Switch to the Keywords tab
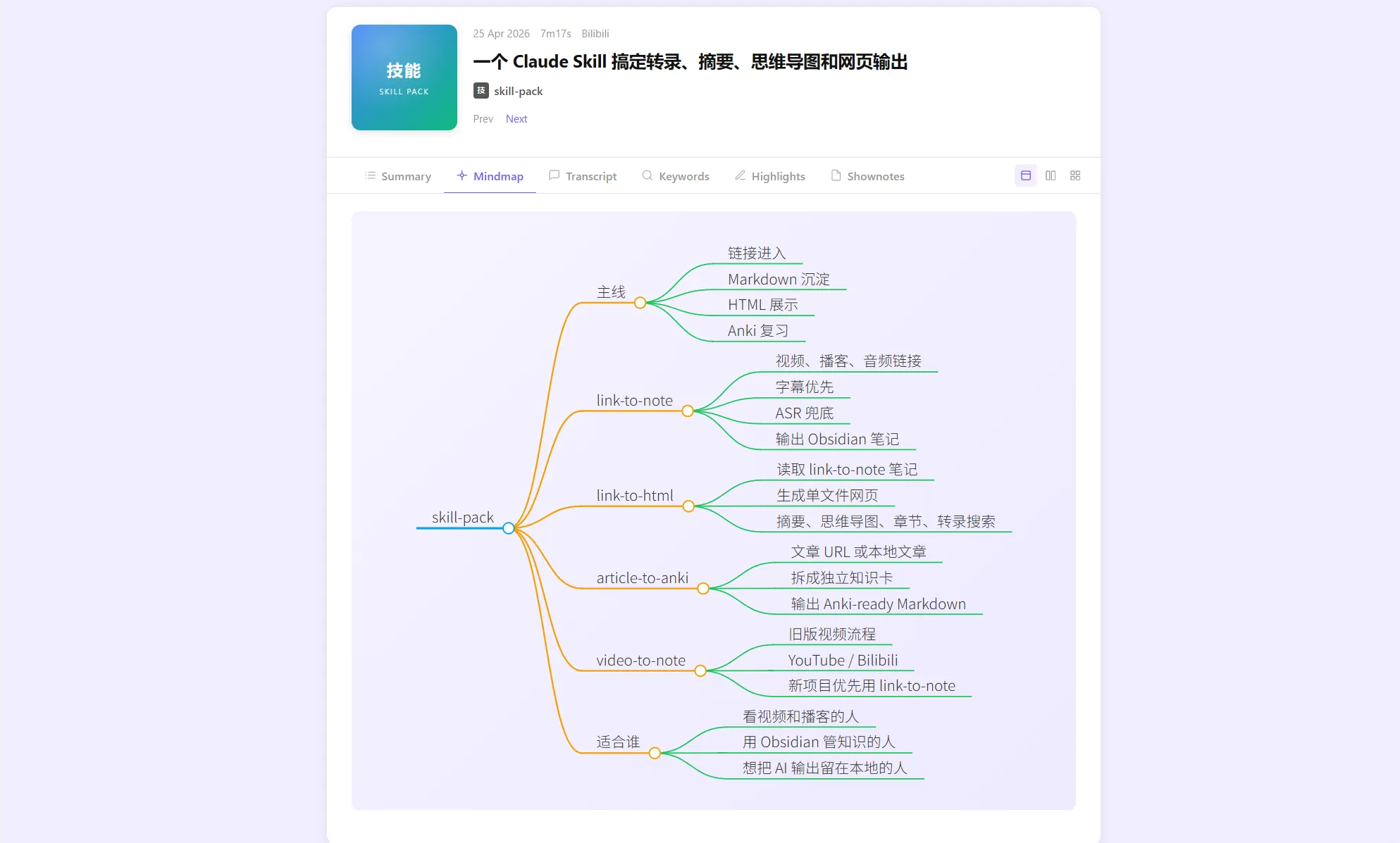The image size is (1400, 843). click(x=676, y=176)
